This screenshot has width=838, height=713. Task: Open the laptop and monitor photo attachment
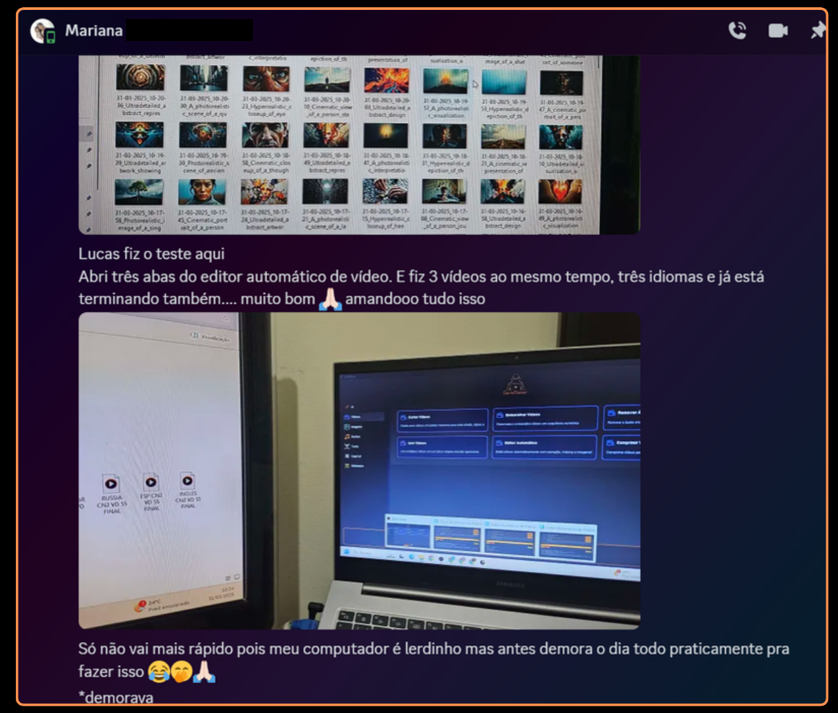pos(359,470)
